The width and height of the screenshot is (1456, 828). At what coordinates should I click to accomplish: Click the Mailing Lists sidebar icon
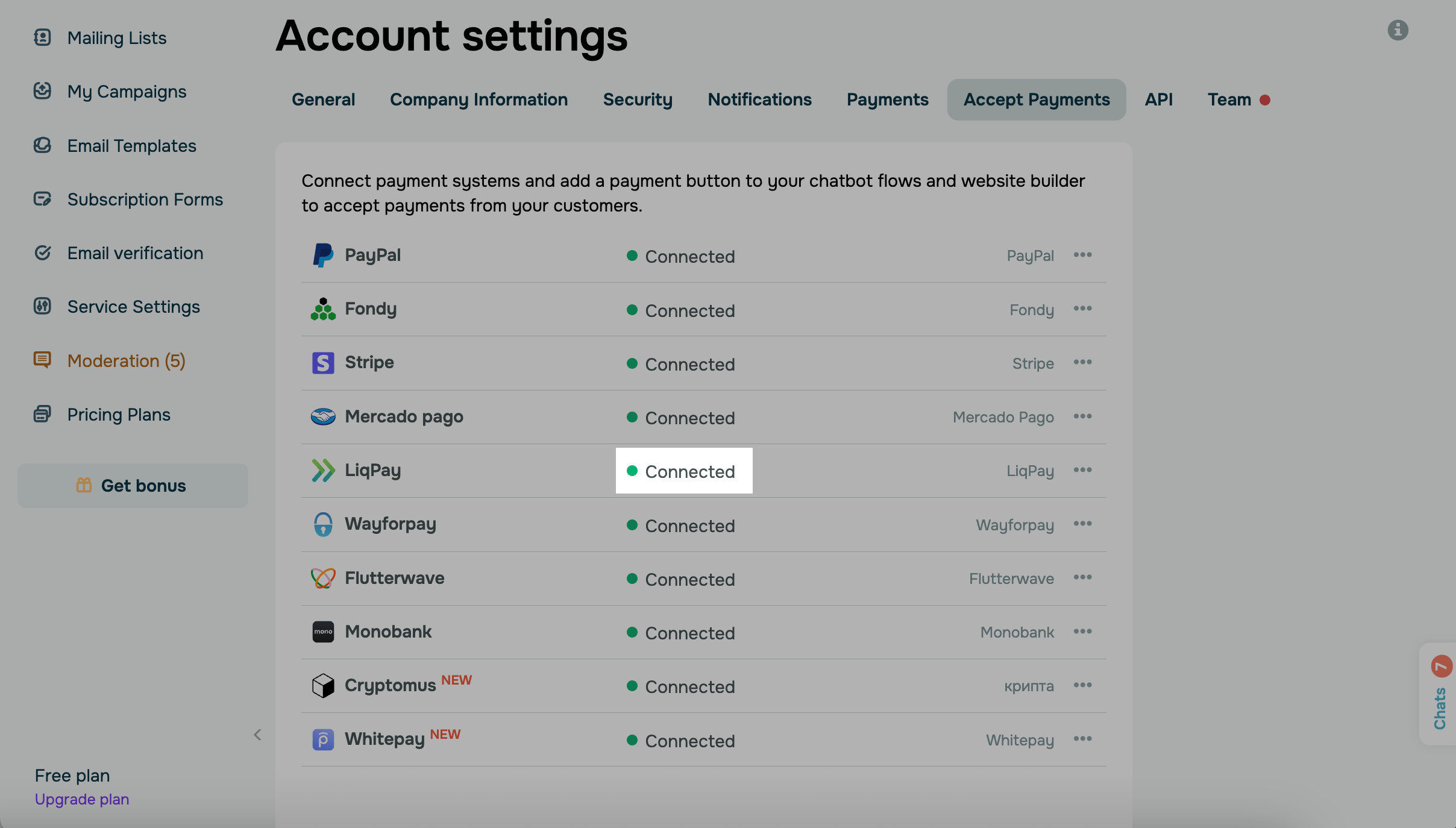click(x=42, y=37)
